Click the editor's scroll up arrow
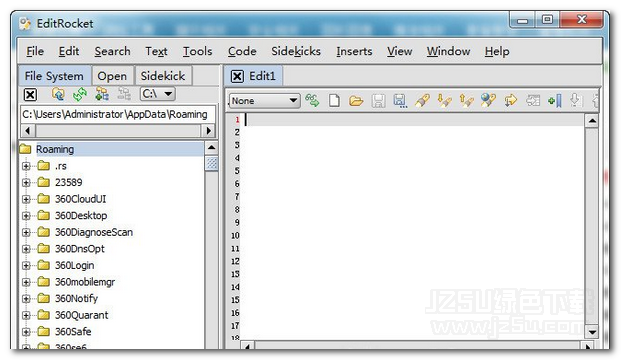 pos(592,120)
